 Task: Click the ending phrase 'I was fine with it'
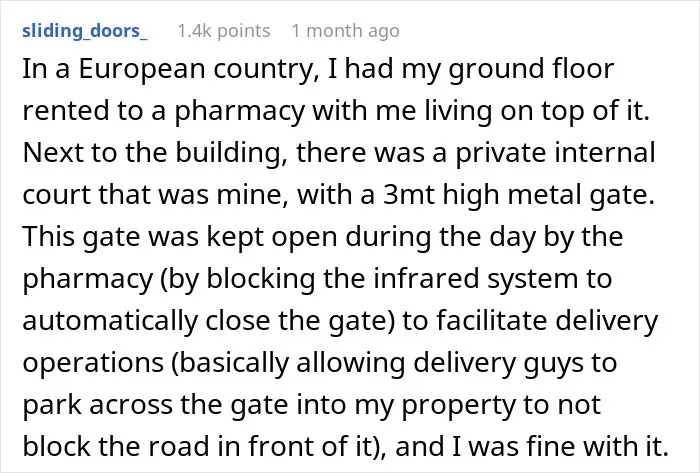[559, 446]
